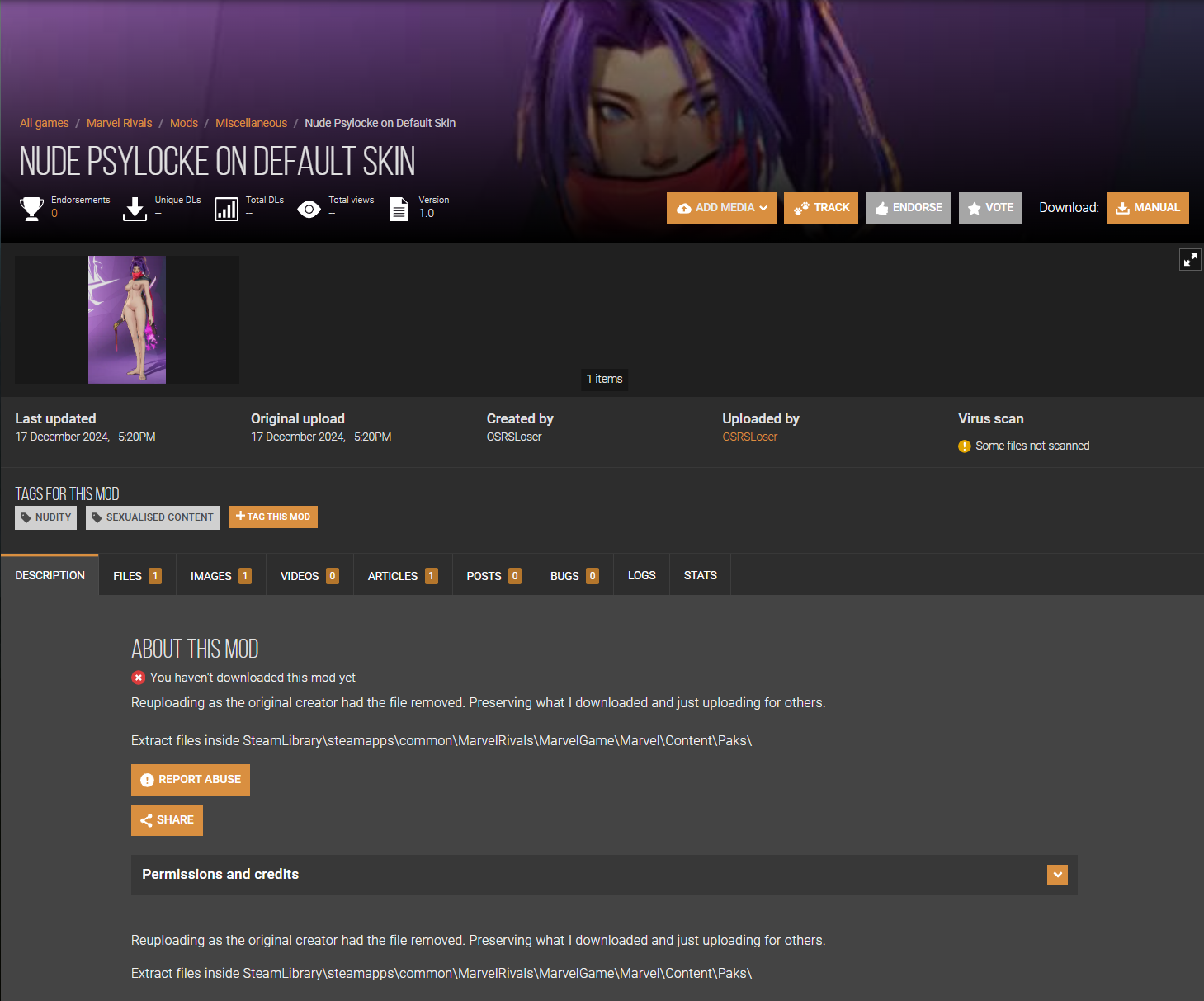Image resolution: width=1204 pixels, height=1001 pixels.
Task: Open uploader OSRSLoser profile link
Action: (x=749, y=437)
